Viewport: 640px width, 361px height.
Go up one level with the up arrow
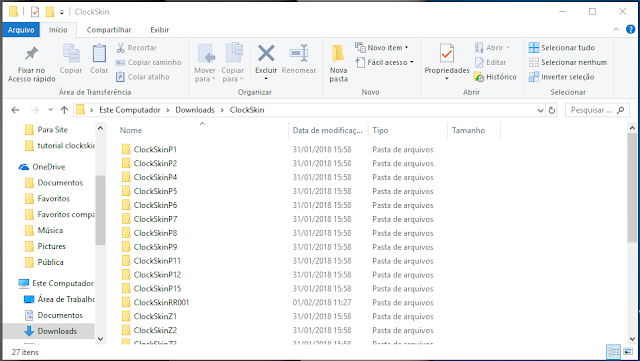pos(64,110)
